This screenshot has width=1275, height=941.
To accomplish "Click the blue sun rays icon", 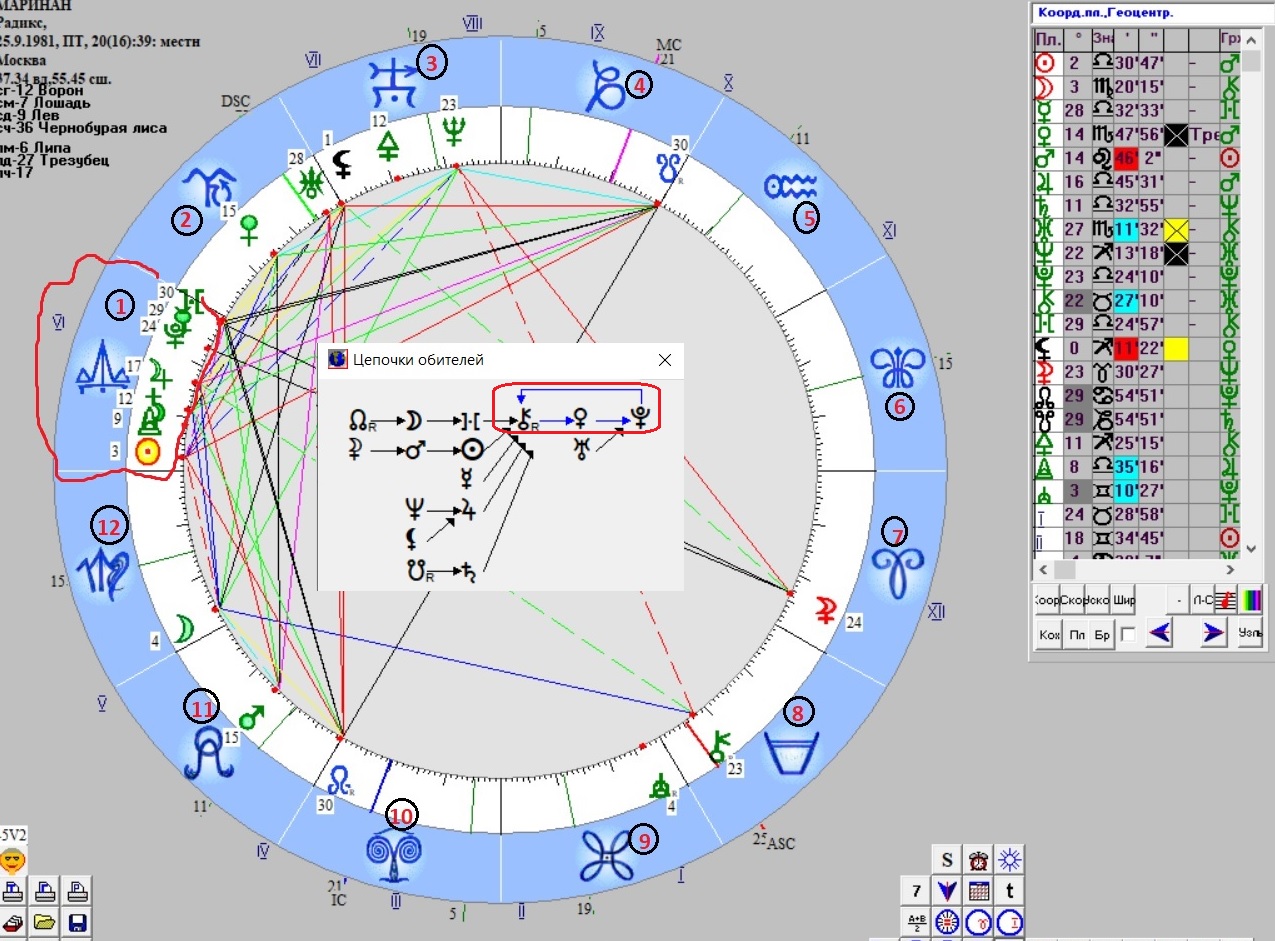I will 1011,859.
